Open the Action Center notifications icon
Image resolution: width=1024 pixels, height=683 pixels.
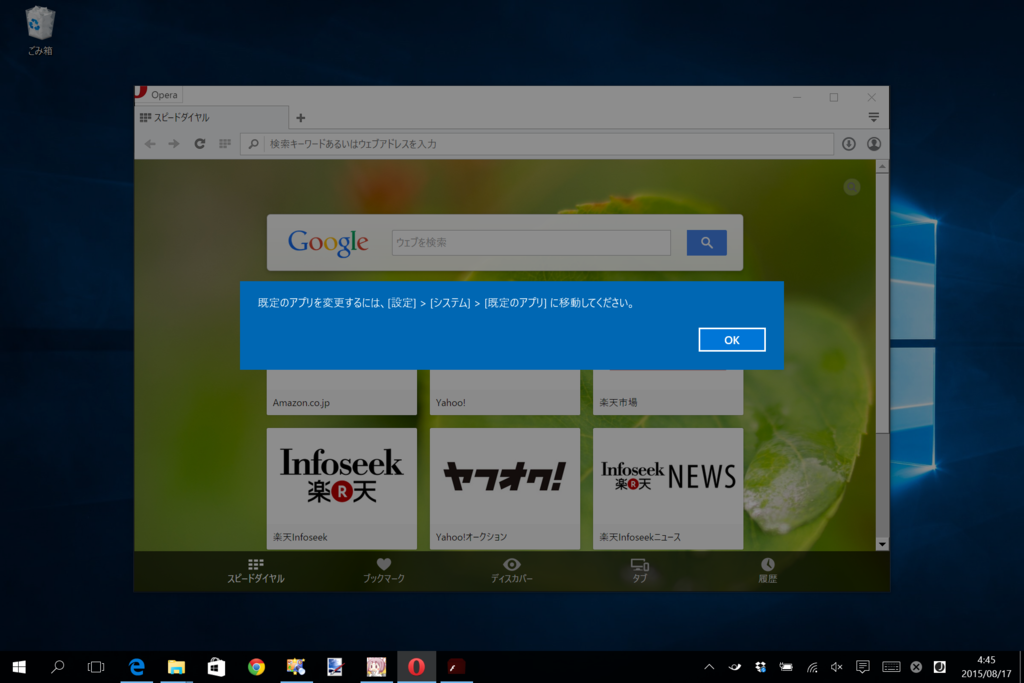[x=863, y=667]
